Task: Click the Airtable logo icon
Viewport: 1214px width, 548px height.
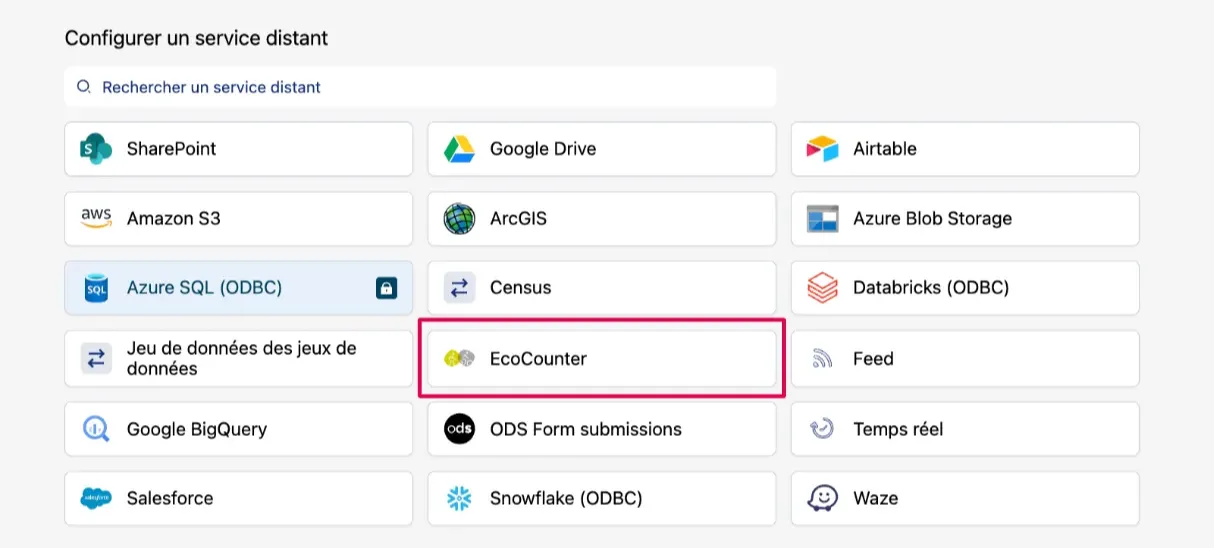Action: pos(822,149)
